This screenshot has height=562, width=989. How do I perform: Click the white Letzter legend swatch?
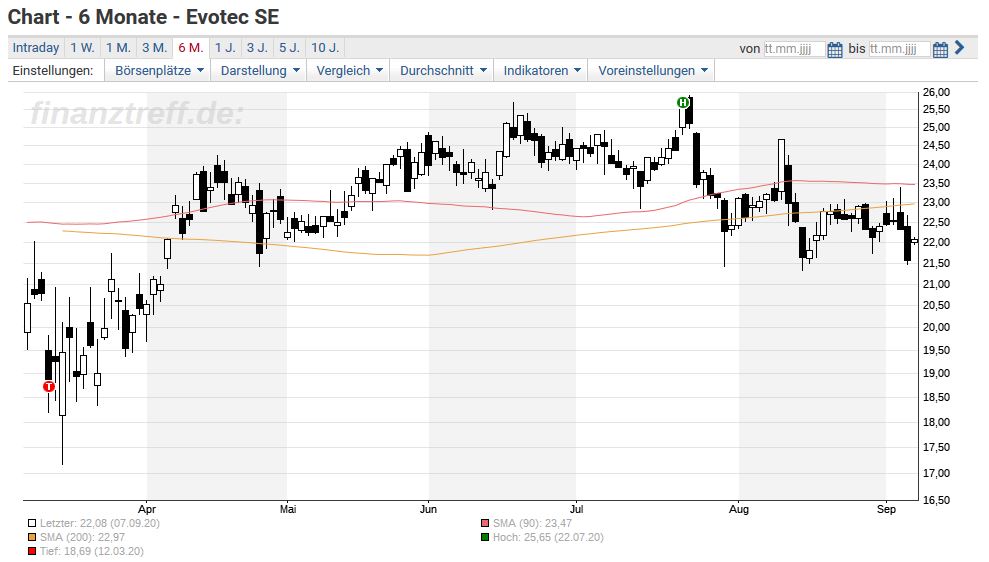click(32, 524)
